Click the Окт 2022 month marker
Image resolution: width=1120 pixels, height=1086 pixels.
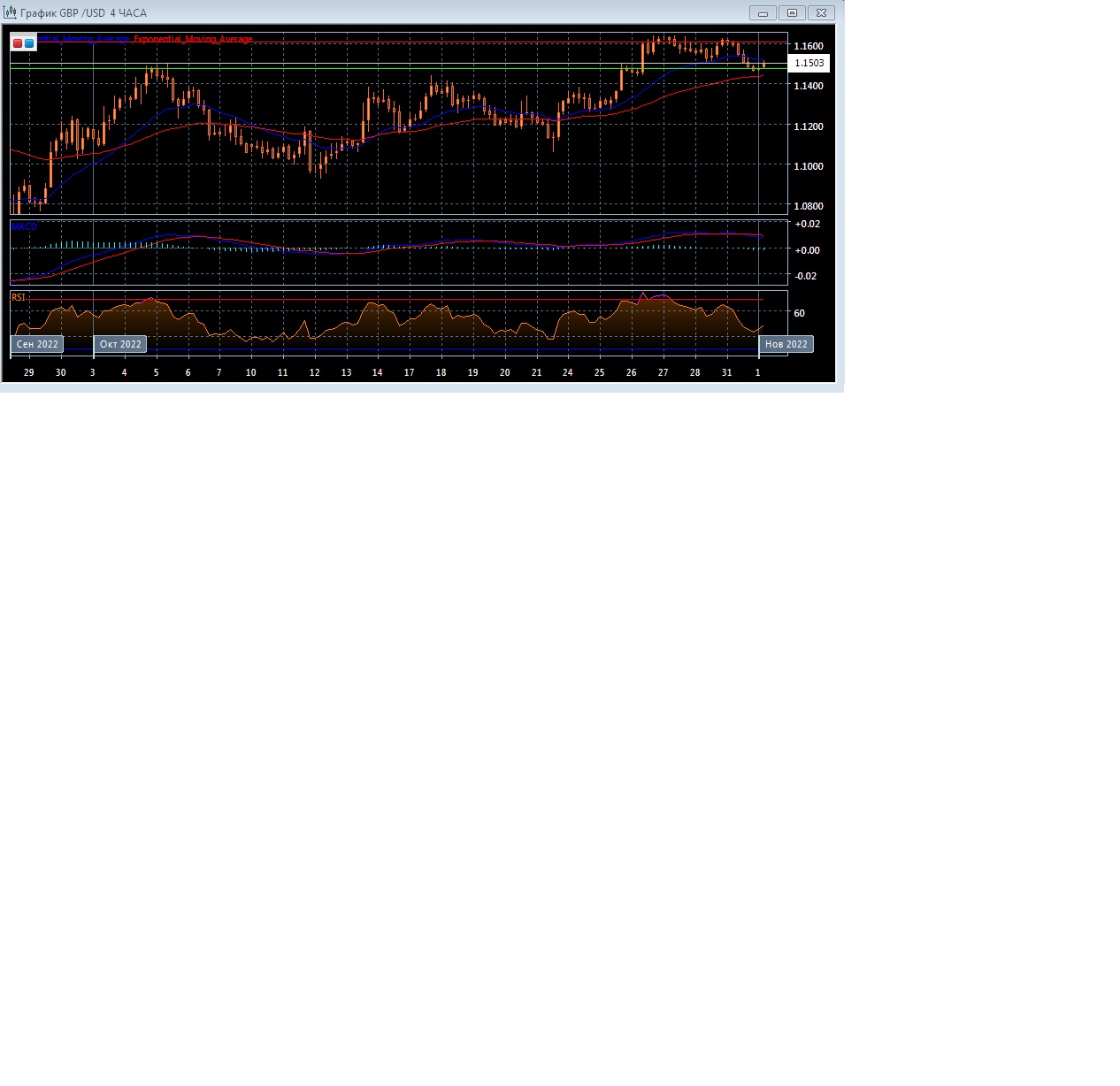120,344
